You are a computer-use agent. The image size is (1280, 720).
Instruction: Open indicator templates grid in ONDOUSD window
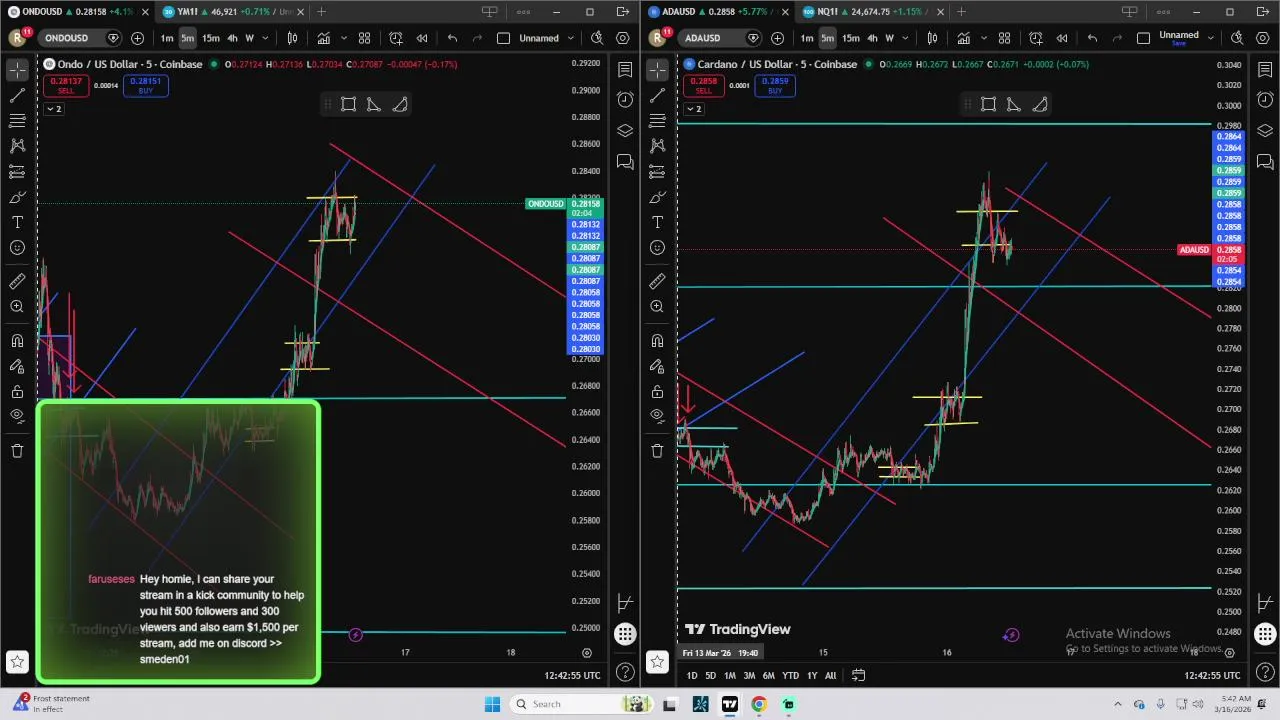click(364, 38)
